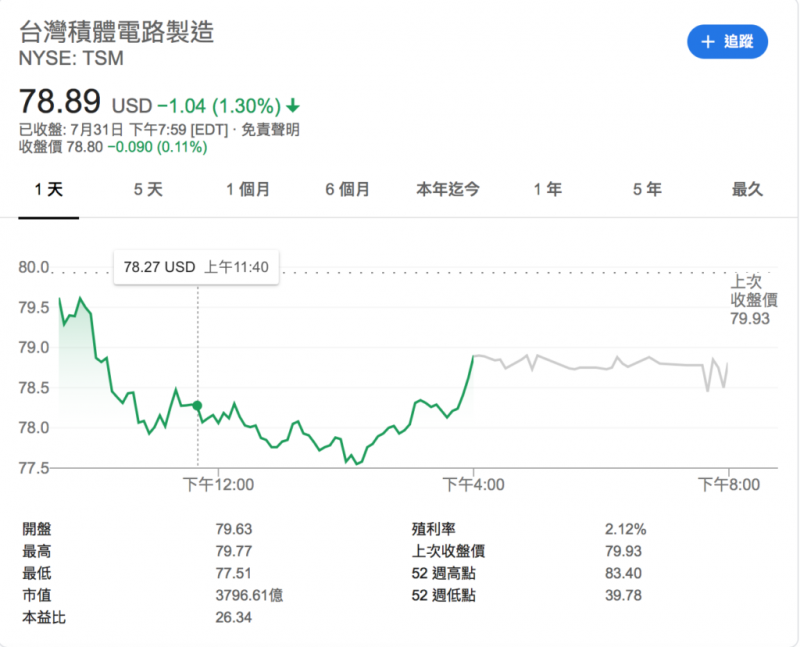Click the 77.5 y-axis label
This screenshot has width=800, height=647.
(34, 468)
